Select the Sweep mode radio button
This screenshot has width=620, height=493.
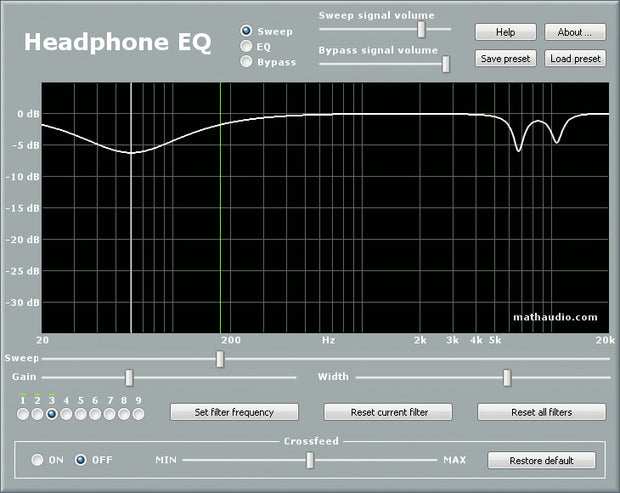point(246,31)
